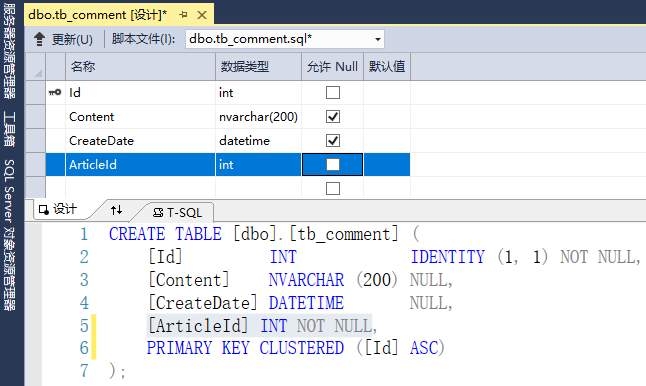Viewport: 646px width, 386px height.
Task: Click the [ArticleId] INT NOT NULL line
Action: (262, 326)
